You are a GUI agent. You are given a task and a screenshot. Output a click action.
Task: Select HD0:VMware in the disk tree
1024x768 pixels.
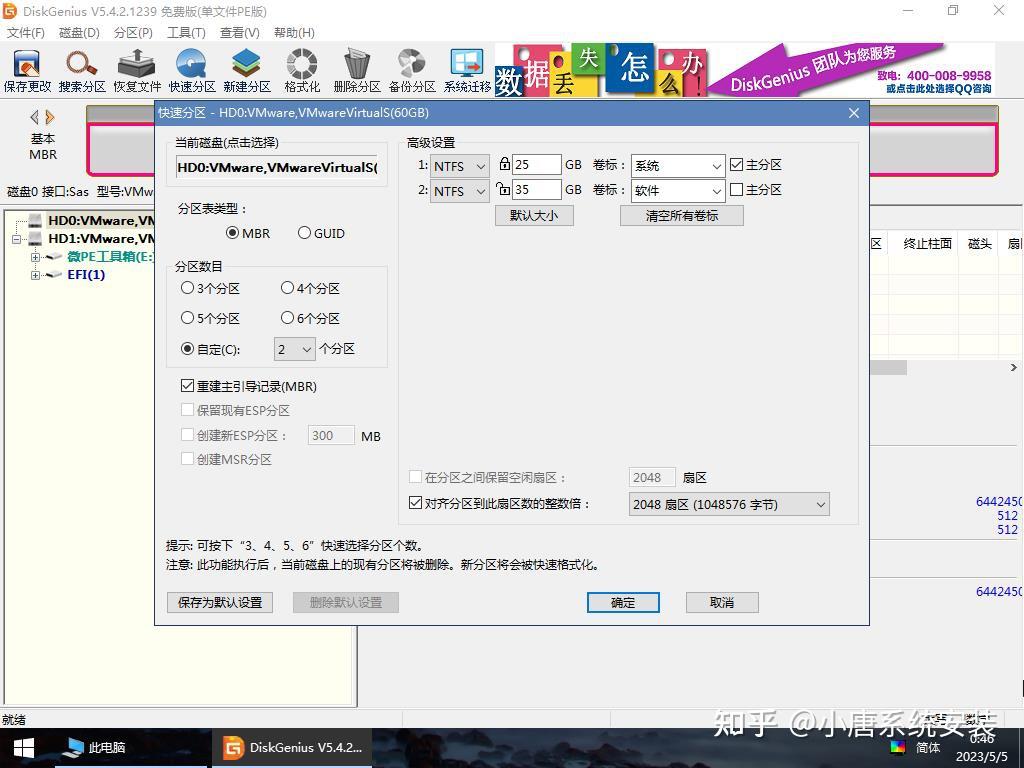(x=101, y=221)
